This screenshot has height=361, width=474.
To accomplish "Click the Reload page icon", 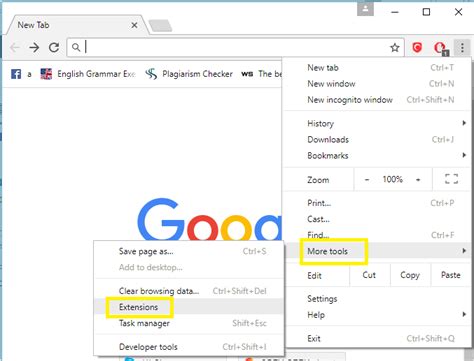I will 54,47.
